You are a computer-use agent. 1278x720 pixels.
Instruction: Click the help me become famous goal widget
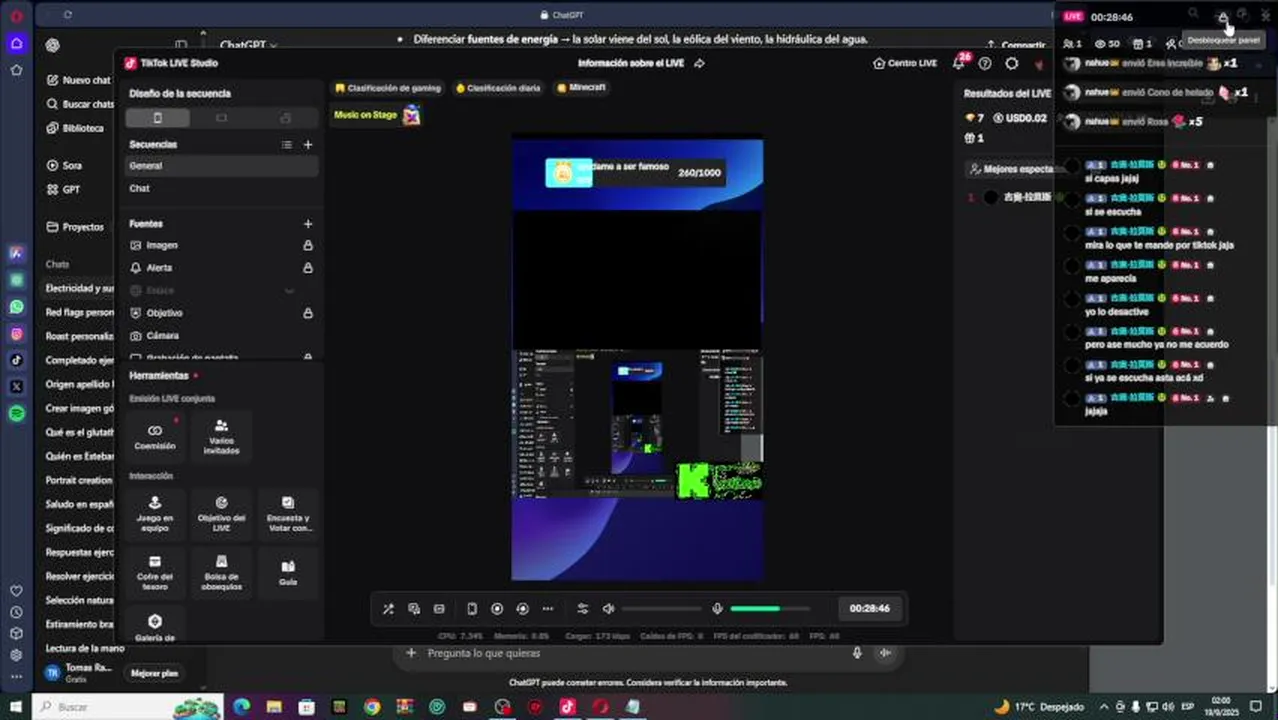point(634,172)
